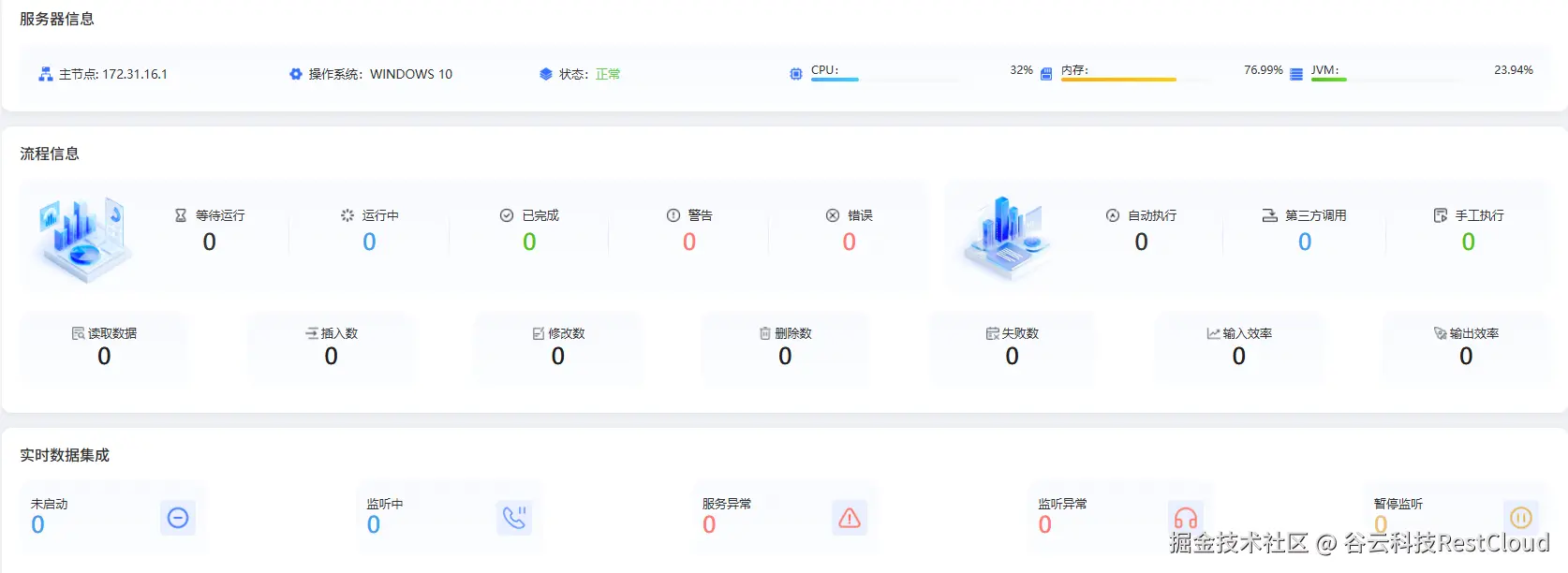Click the 修改数 count value
This screenshot has height=573, width=1568.
point(558,357)
